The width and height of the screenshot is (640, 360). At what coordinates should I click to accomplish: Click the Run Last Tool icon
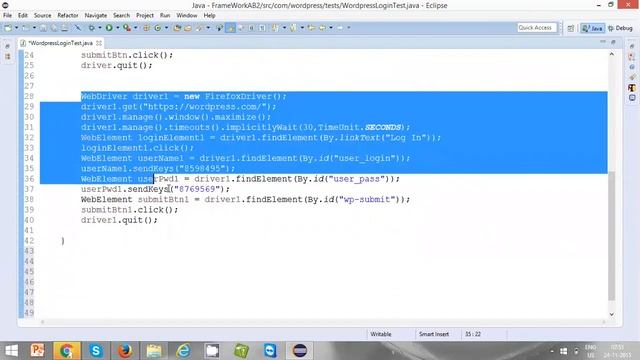(127, 28)
